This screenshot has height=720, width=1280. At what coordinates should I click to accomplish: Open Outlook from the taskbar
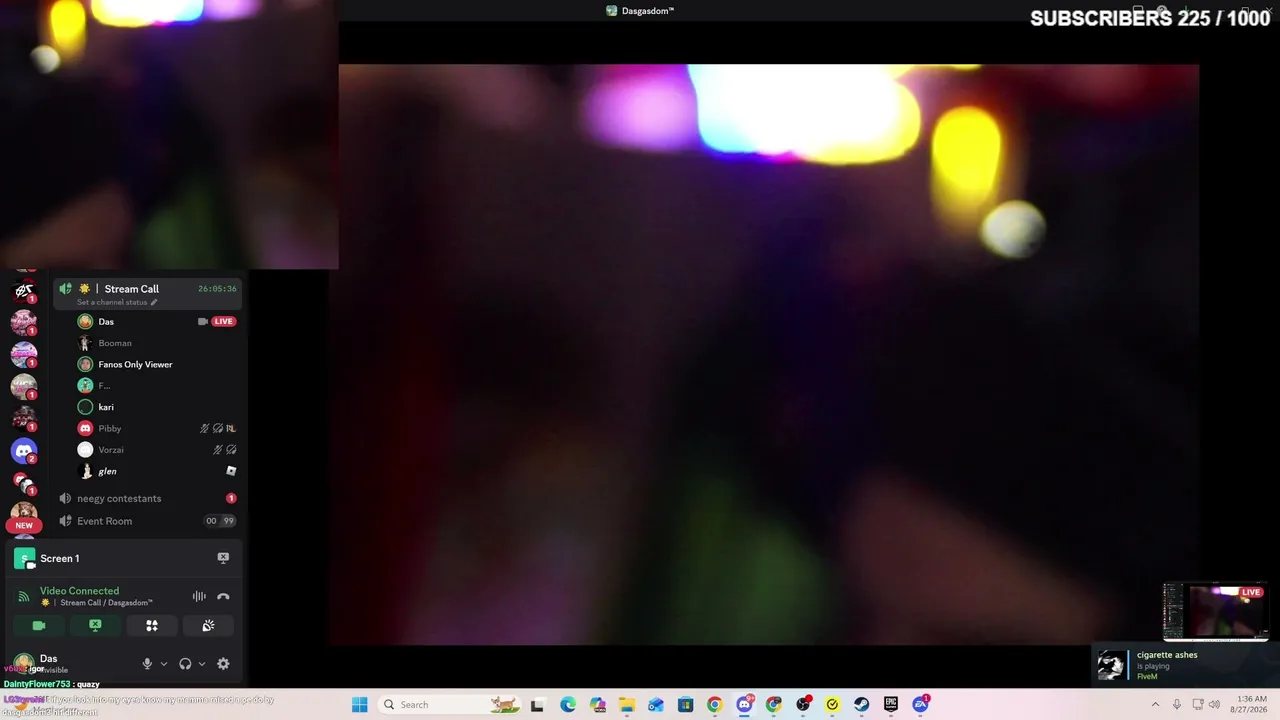pyautogui.click(x=656, y=704)
